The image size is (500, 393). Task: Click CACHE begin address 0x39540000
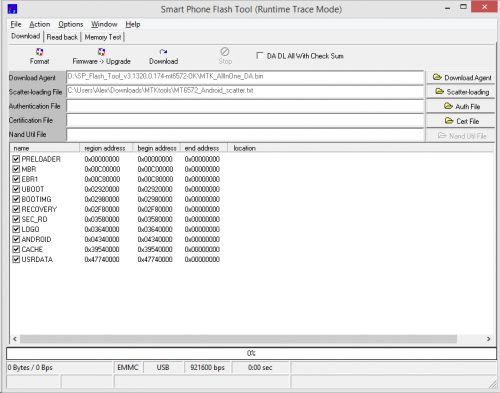155,249
